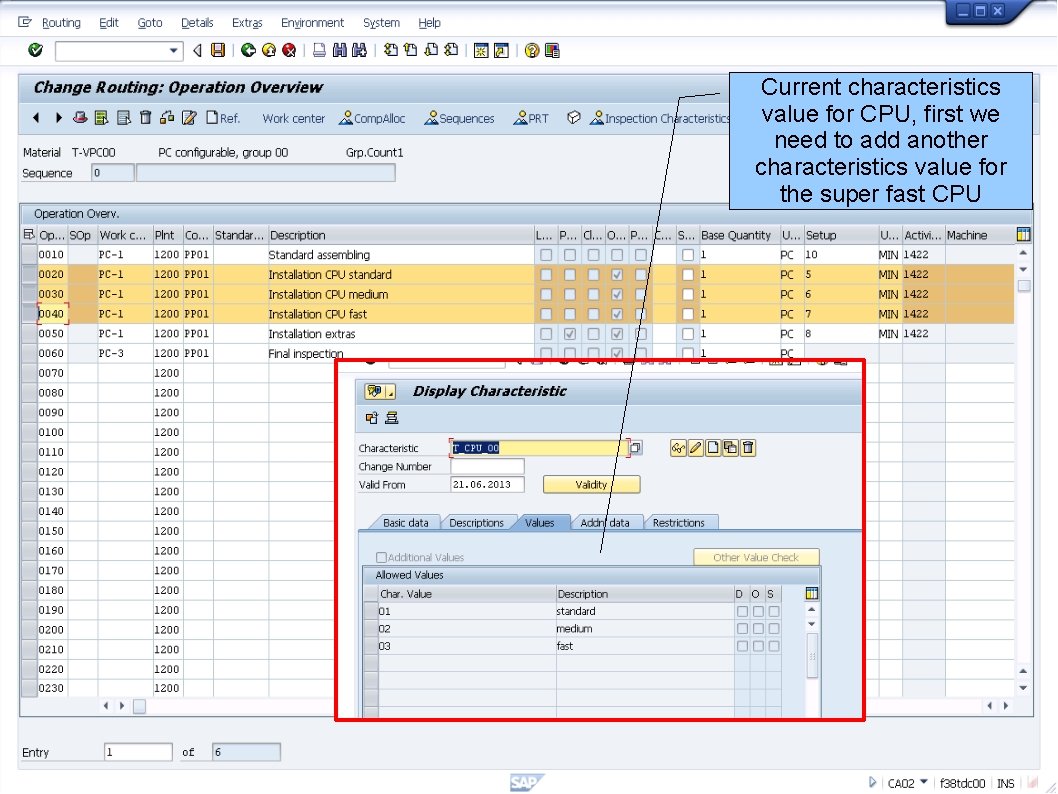Check the D box for Char. Value 01
The height and width of the screenshot is (794, 1058).
pyautogui.click(x=740, y=610)
